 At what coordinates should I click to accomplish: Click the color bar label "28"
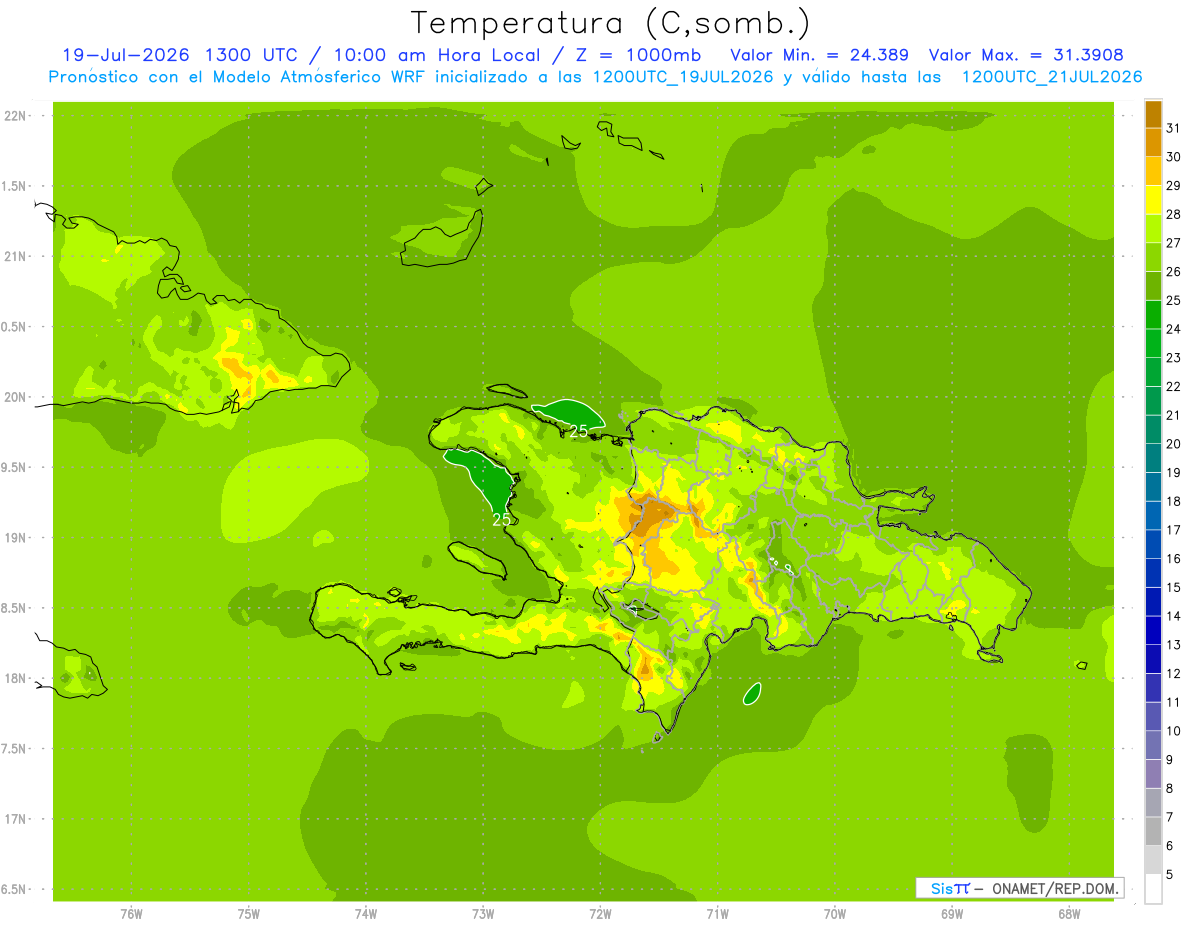click(x=1175, y=214)
